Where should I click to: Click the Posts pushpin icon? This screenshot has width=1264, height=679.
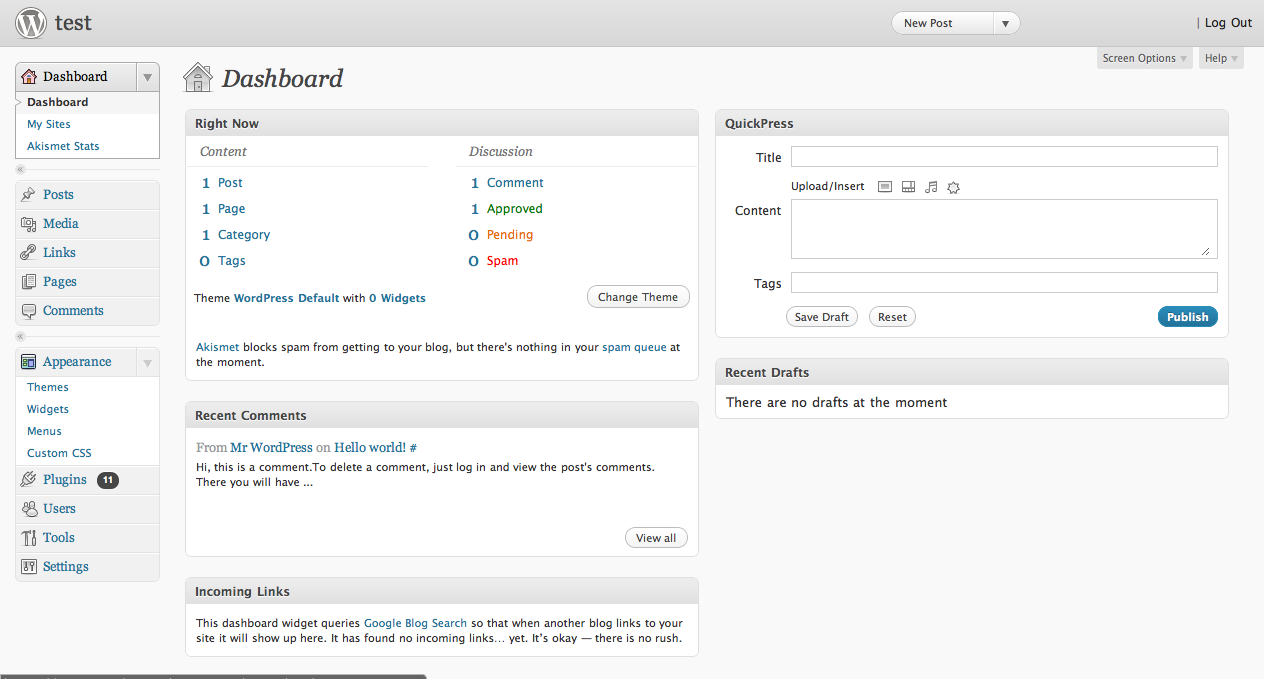[x=29, y=195]
